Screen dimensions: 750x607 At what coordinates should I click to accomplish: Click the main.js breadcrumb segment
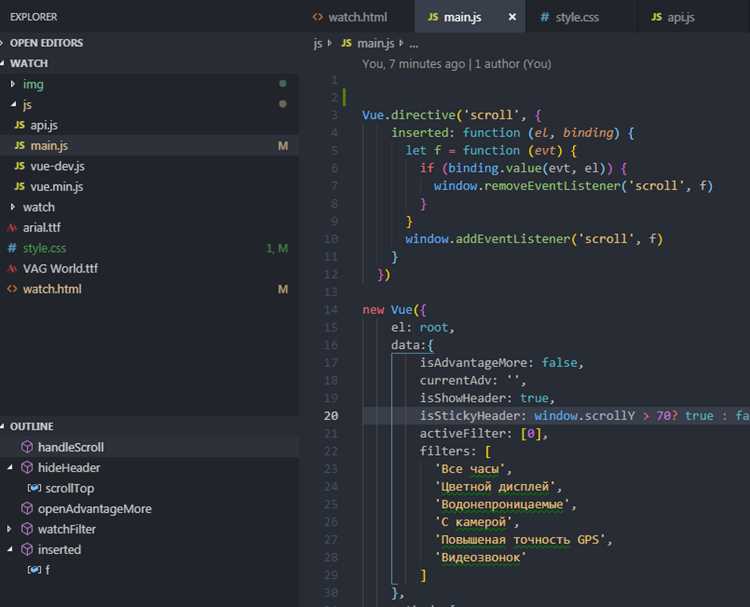point(368,44)
